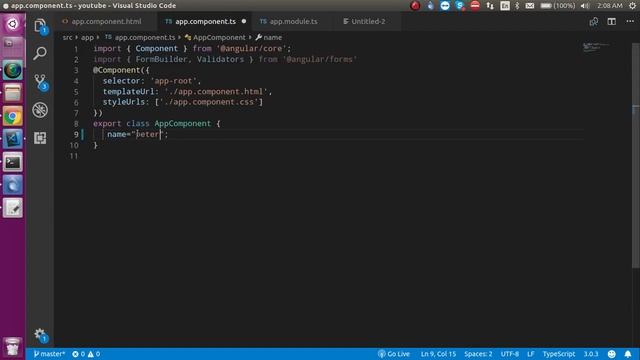Open the 2:08 AM clock menu
The image size is (640, 360).
(610, 6)
